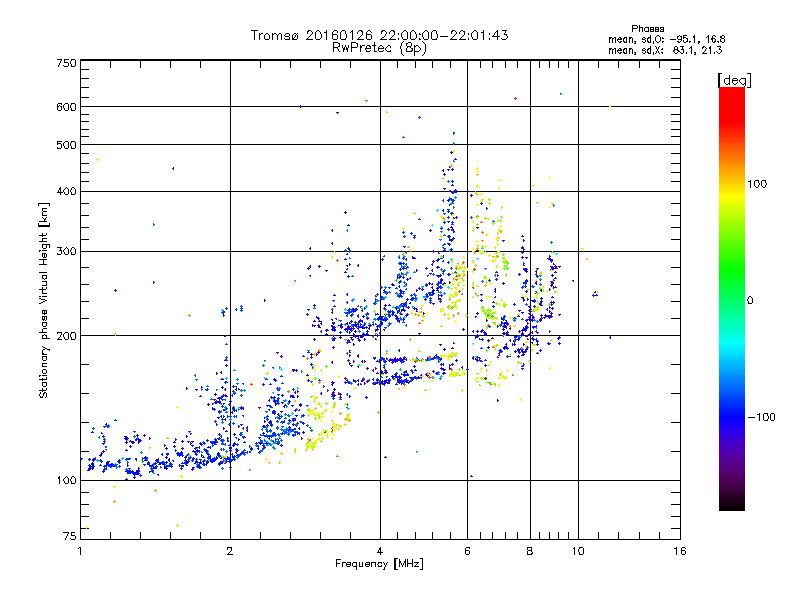Click the y-axis '400' tick label
This screenshot has height=600, width=800.
point(66,192)
